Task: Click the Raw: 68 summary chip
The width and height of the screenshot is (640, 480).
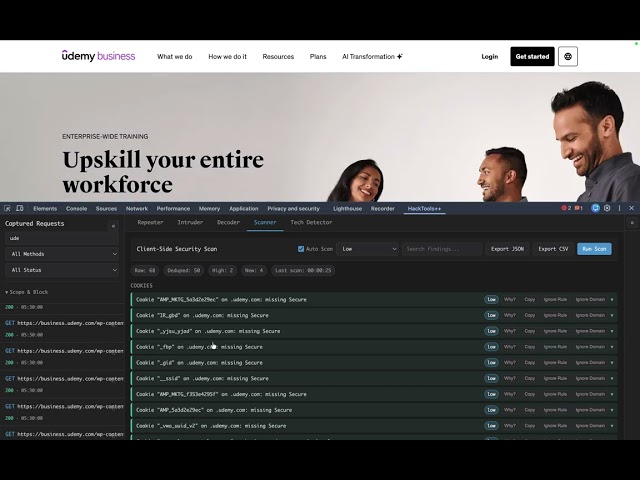Action: click(145, 270)
